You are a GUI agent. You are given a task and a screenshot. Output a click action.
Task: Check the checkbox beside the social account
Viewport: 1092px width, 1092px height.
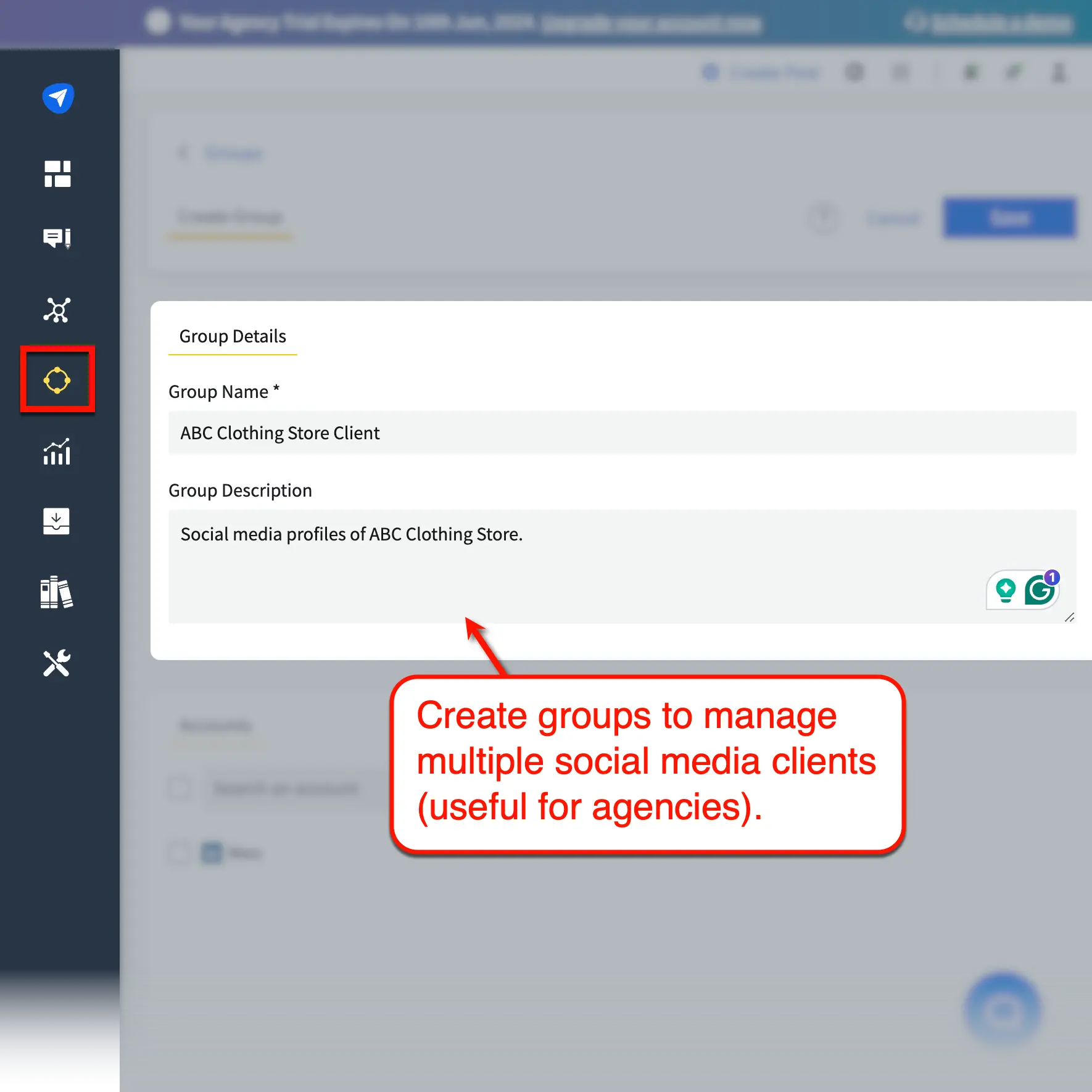pos(179,853)
